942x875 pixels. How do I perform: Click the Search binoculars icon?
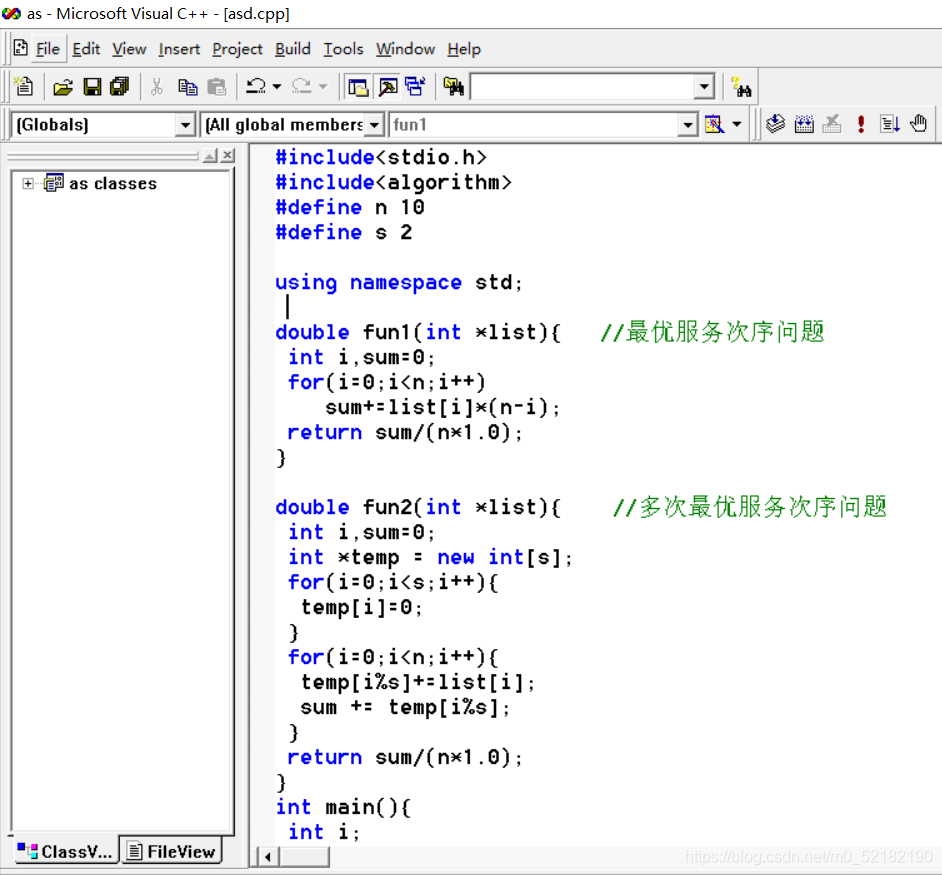[741, 88]
